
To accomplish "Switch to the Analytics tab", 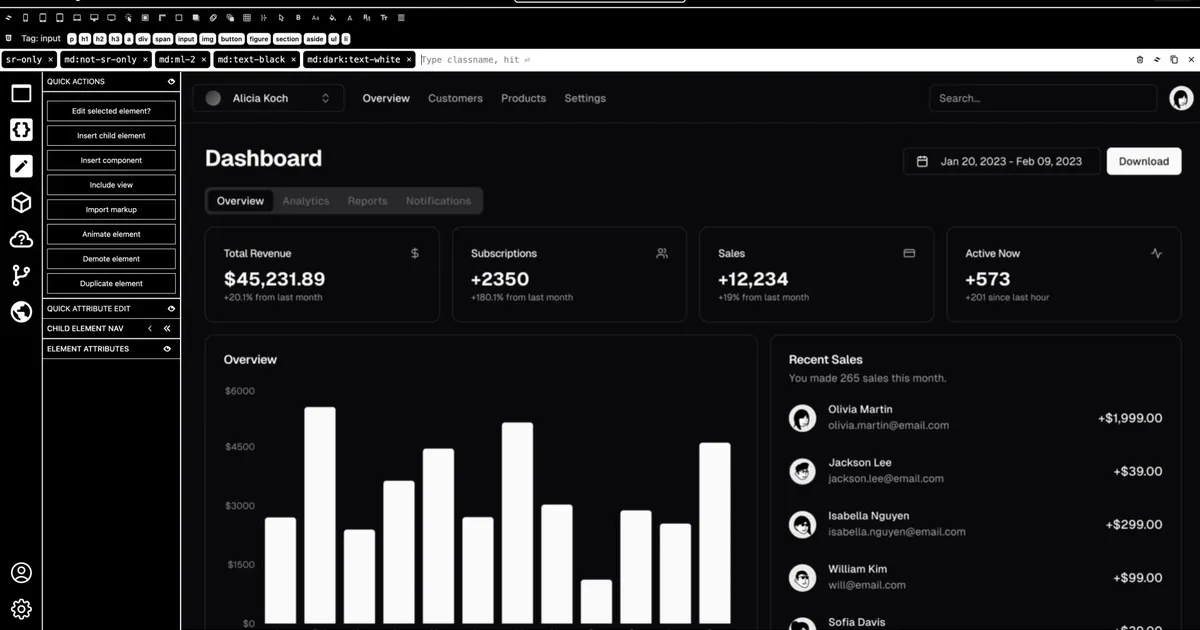I will (x=306, y=201).
